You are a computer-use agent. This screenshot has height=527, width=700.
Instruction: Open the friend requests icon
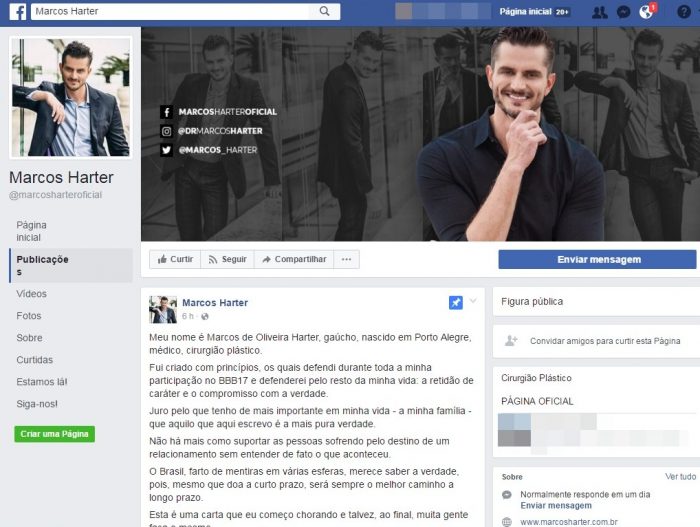[599, 12]
